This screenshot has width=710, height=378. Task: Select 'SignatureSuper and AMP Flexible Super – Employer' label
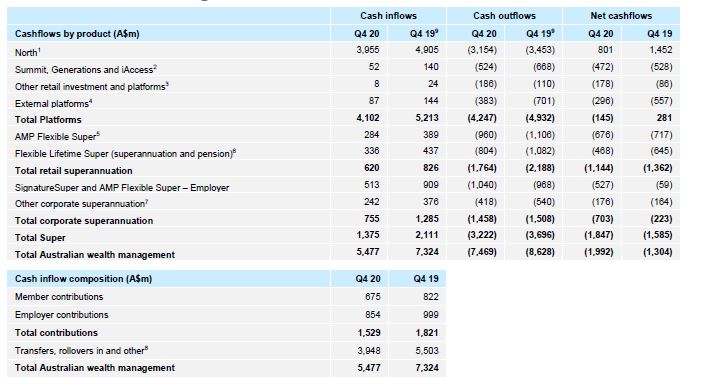point(122,187)
